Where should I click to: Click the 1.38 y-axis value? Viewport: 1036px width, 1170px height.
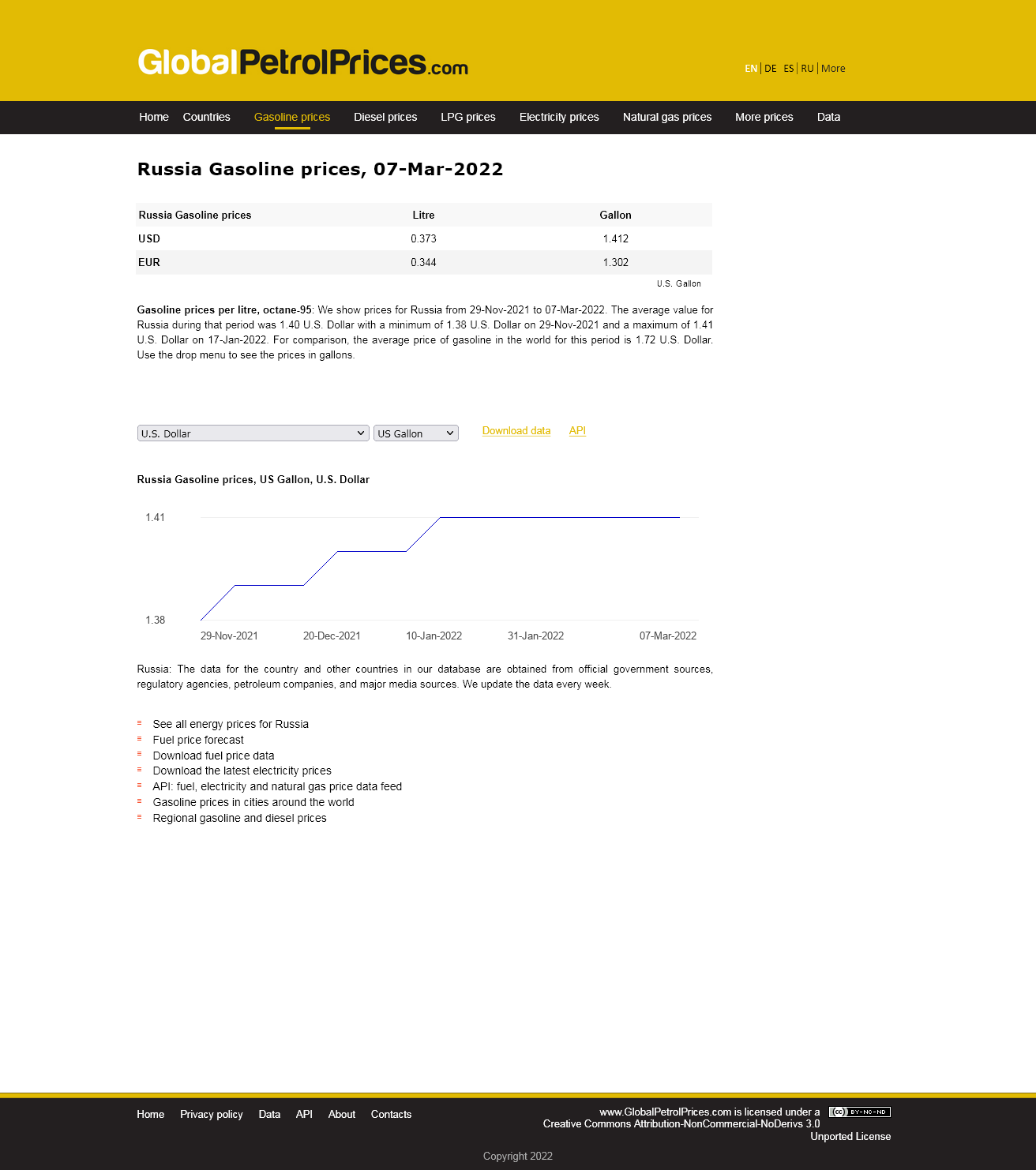pyautogui.click(x=156, y=620)
